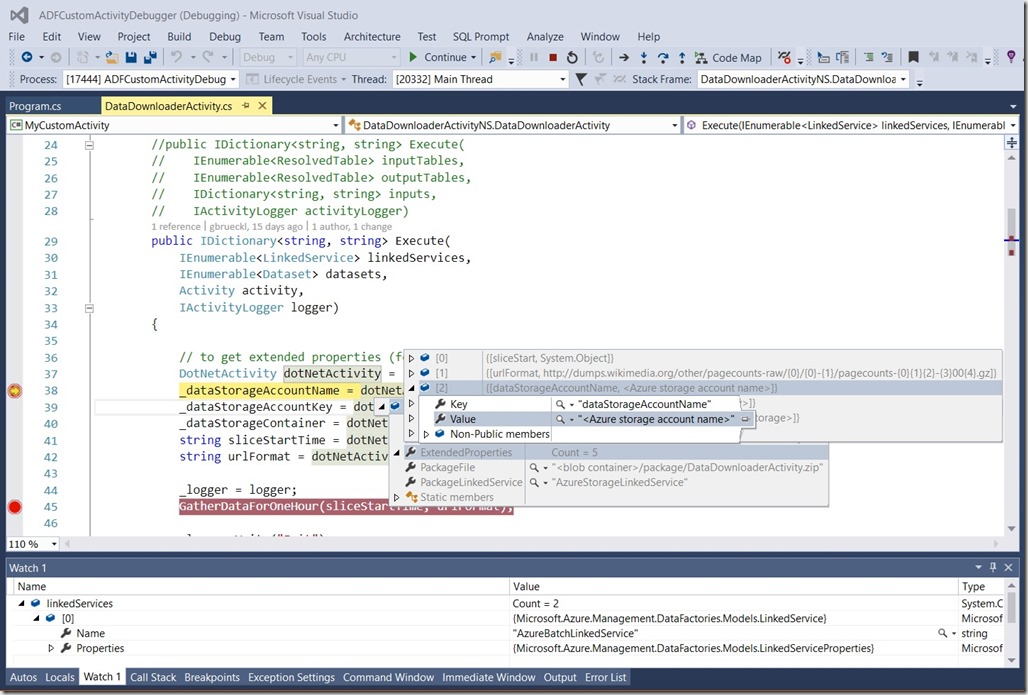Collapse the comment block at line 24
1028x695 pixels.
pos(89,145)
